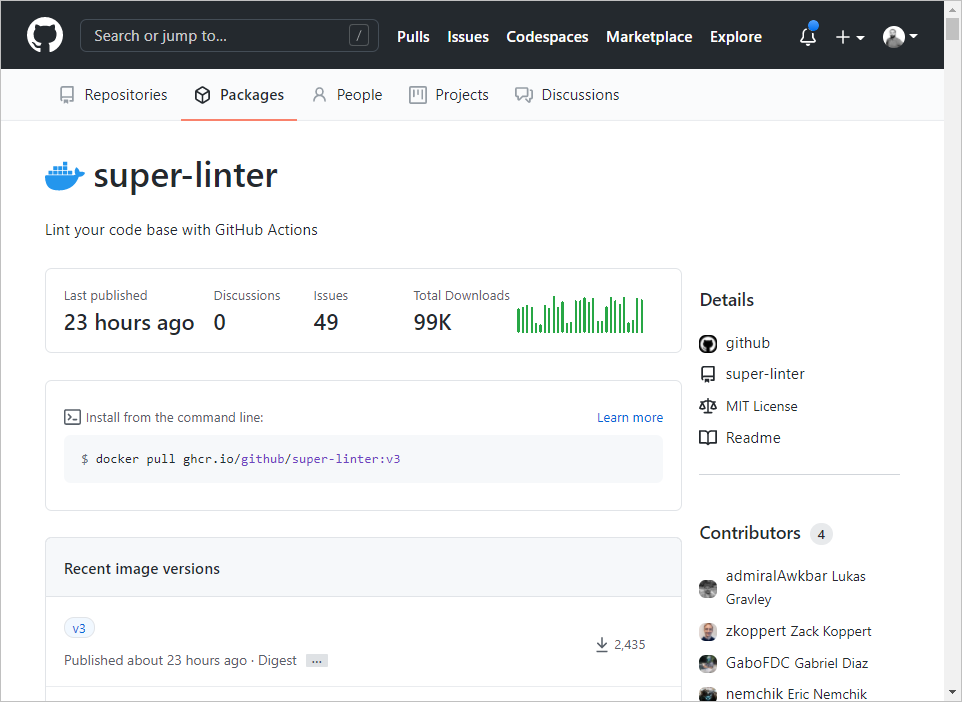Open the Learn more link
Viewport: 962px width, 702px height.
tap(629, 417)
